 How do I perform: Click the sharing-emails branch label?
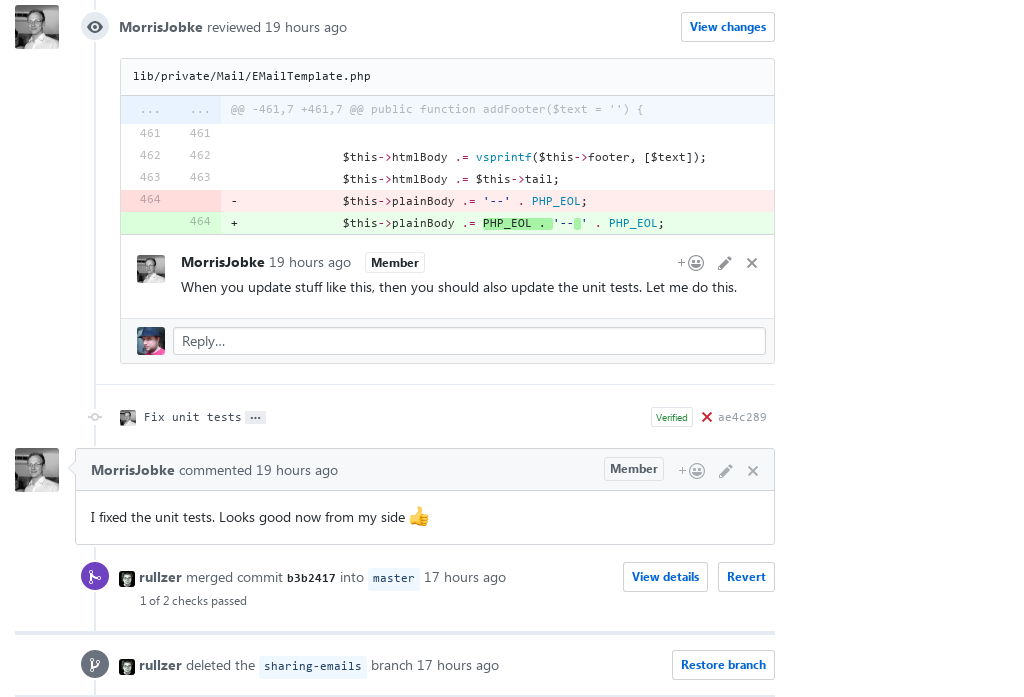(x=312, y=666)
